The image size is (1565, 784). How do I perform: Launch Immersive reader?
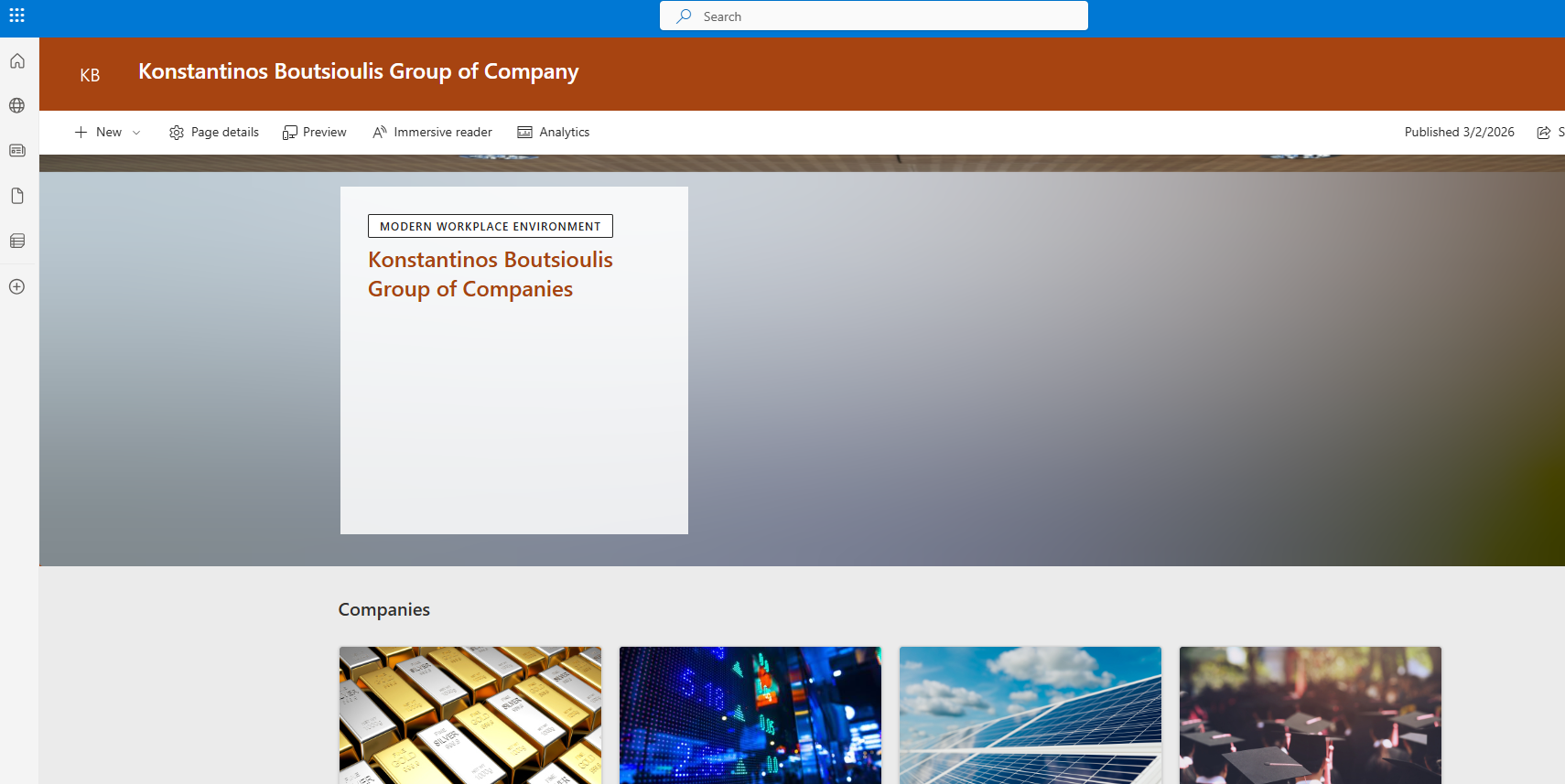(x=432, y=133)
